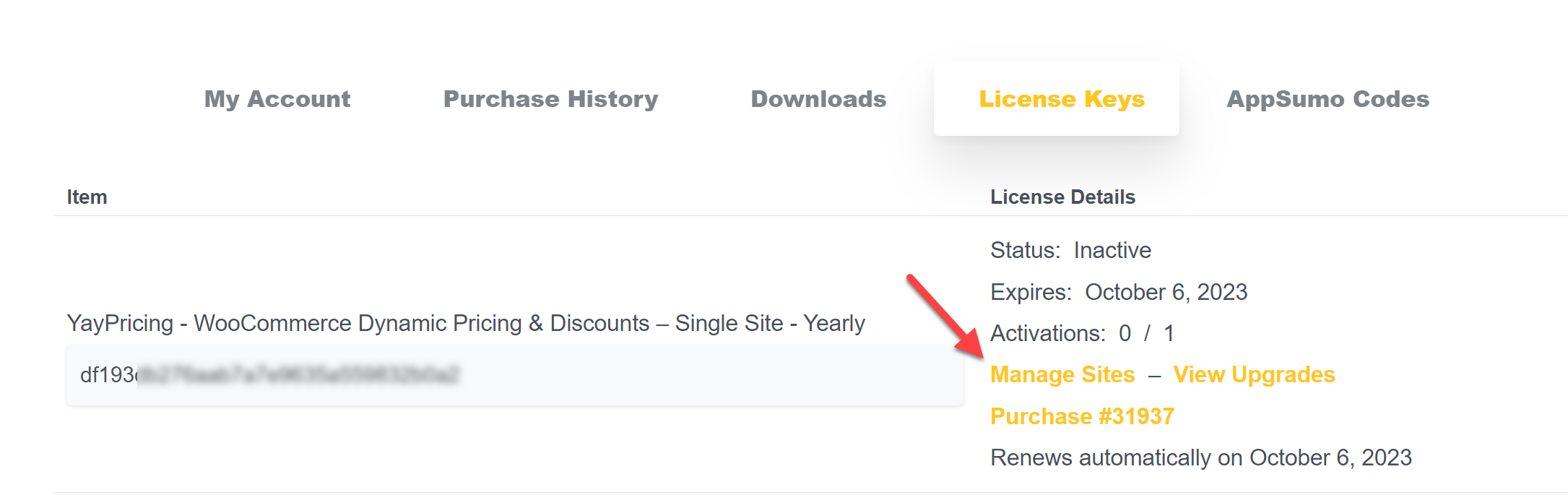Click the Manage Sites link
The image size is (1568, 503).
[x=1062, y=374]
